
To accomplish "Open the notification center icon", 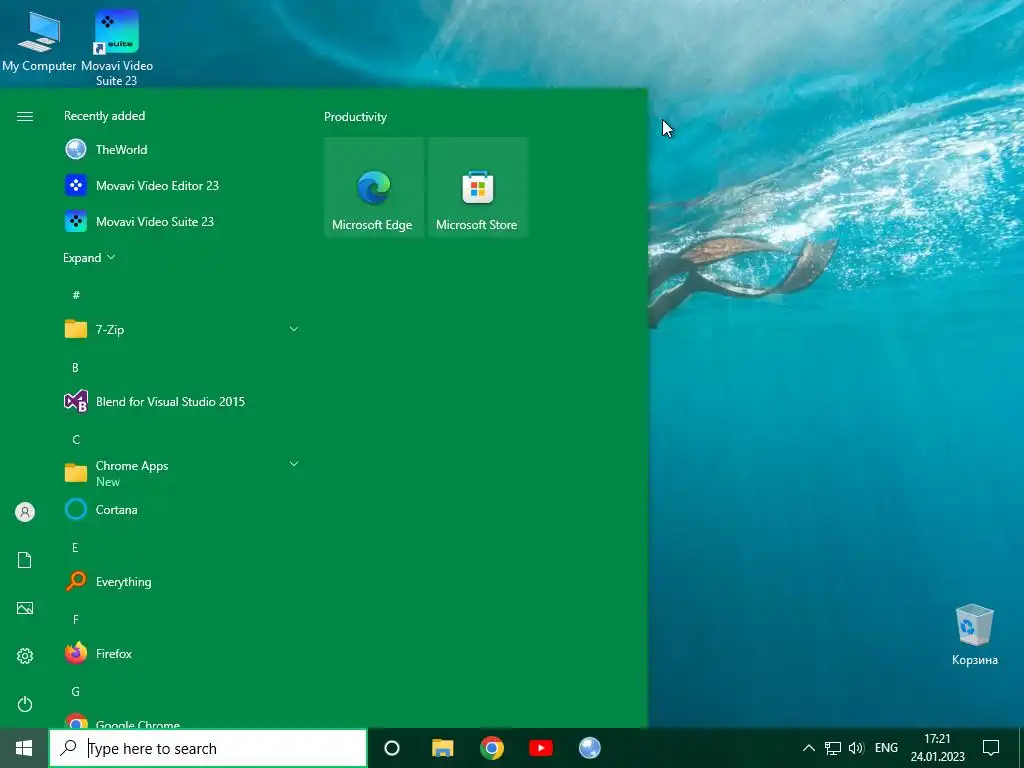I will [991, 748].
